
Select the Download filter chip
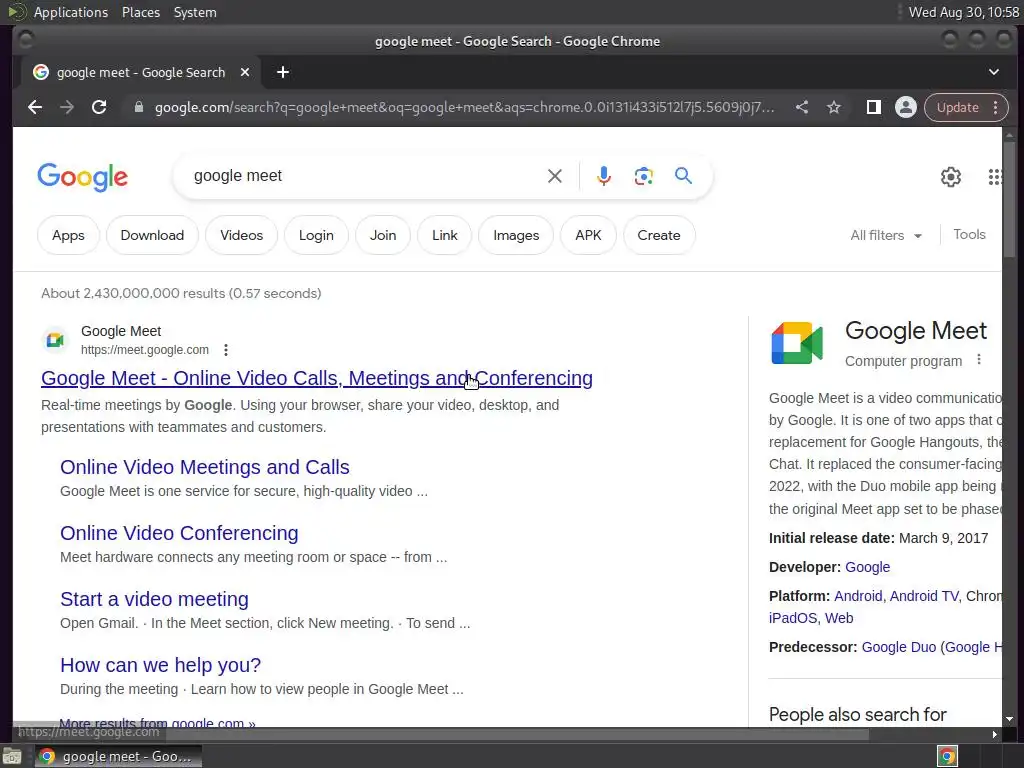click(152, 235)
